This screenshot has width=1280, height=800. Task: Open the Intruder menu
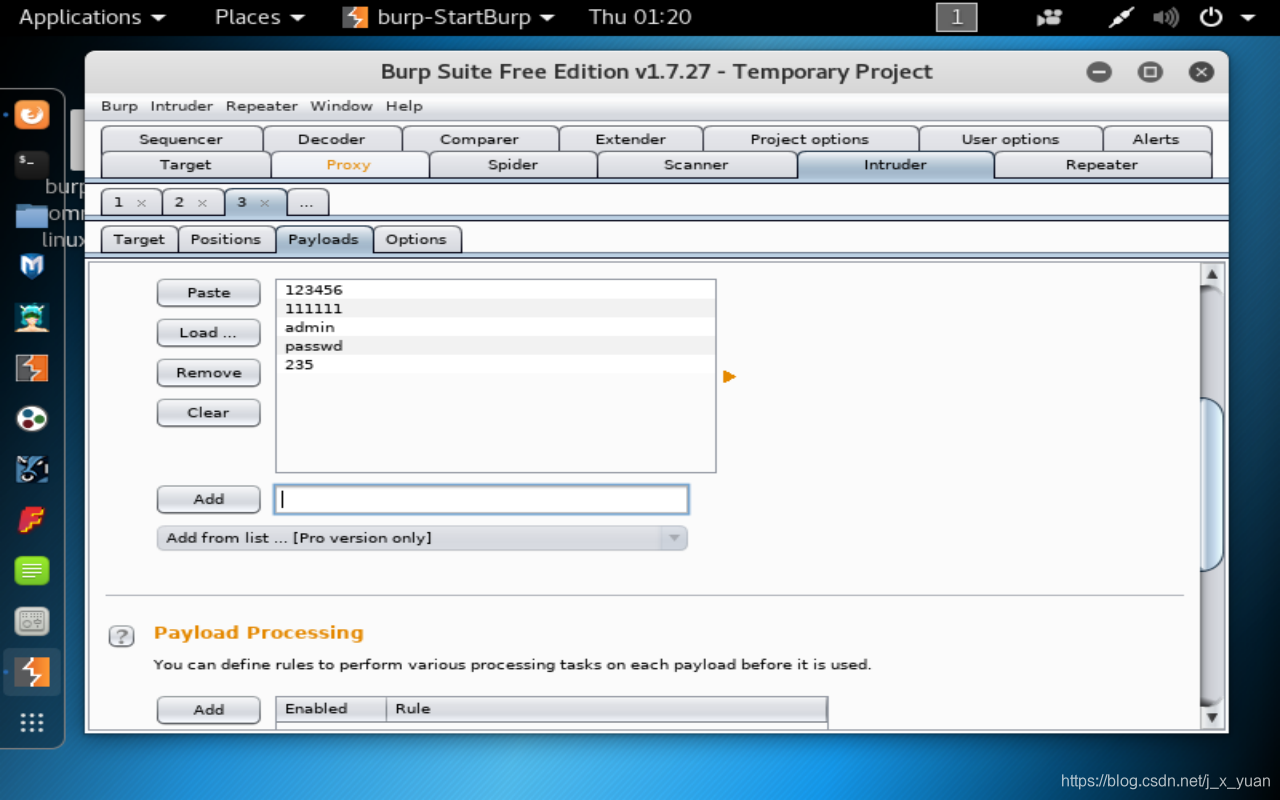pyautogui.click(x=181, y=106)
